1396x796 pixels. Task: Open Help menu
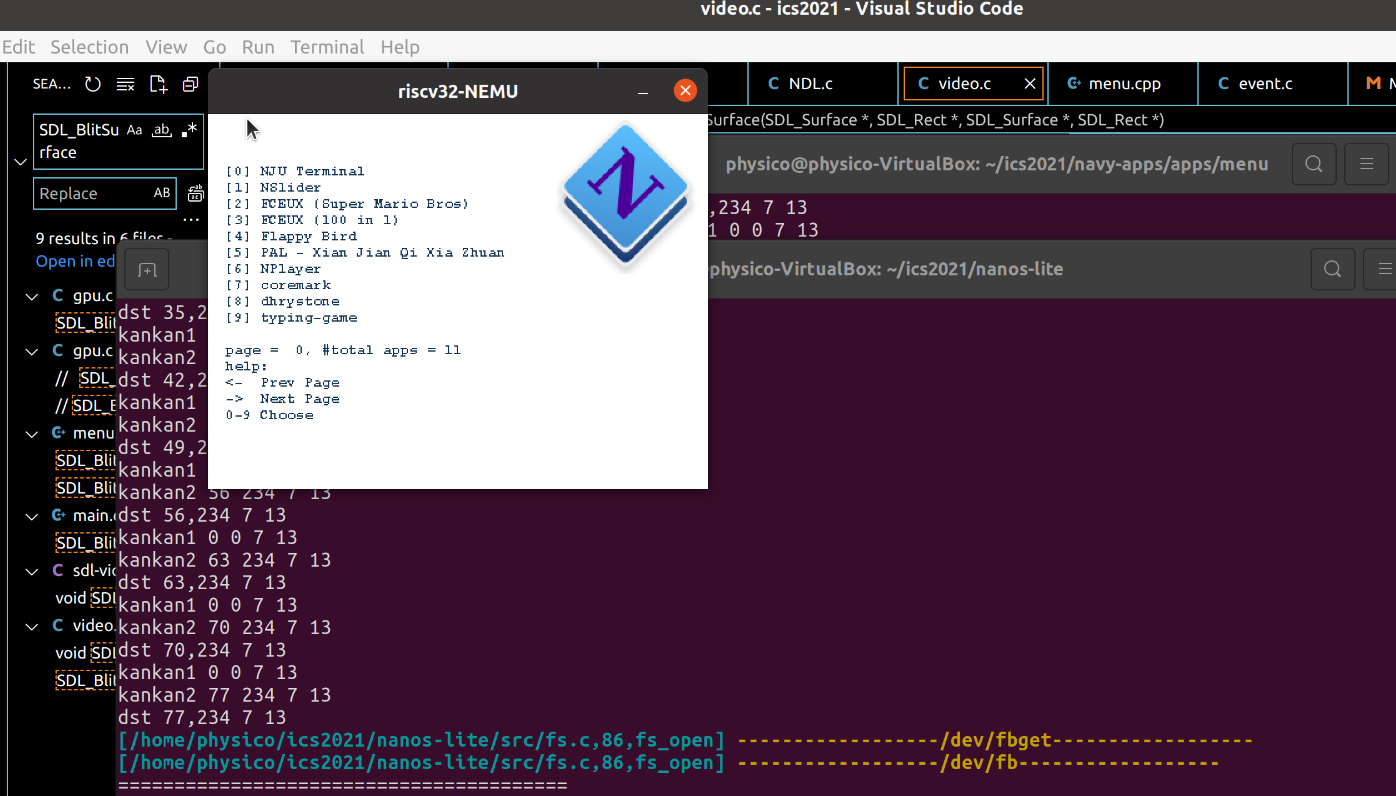[x=400, y=47]
